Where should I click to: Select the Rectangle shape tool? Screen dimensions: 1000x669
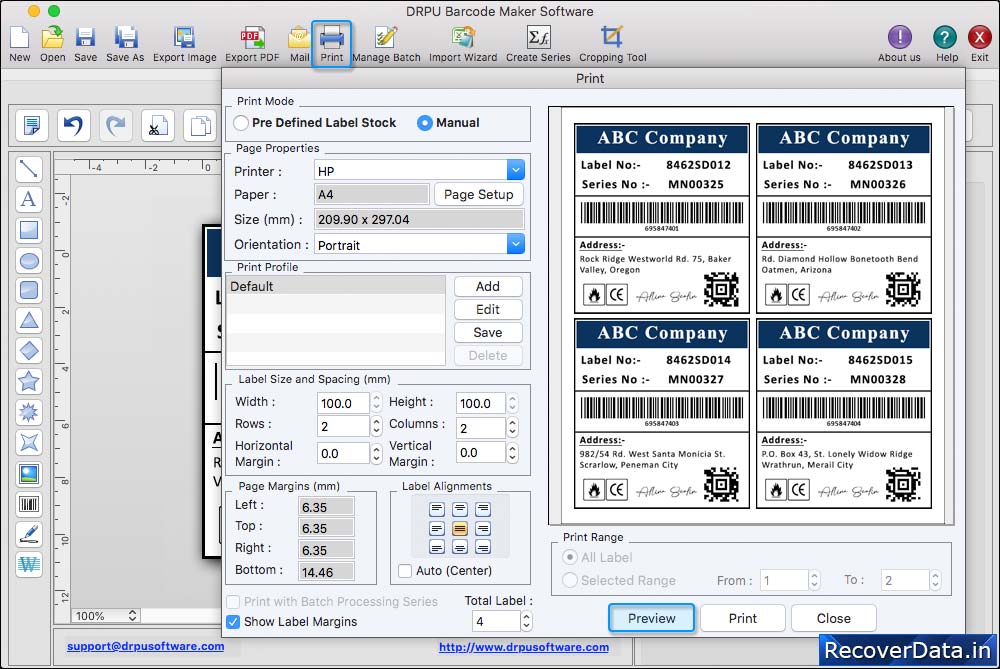29,230
